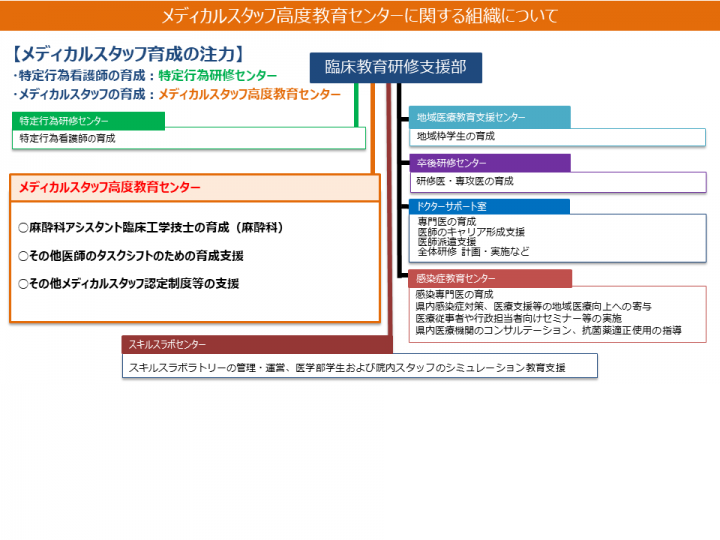Image resolution: width=720 pixels, height=540 pixels.
Task: Click the purple 卒後研修センター header
Action: [490, 163]
